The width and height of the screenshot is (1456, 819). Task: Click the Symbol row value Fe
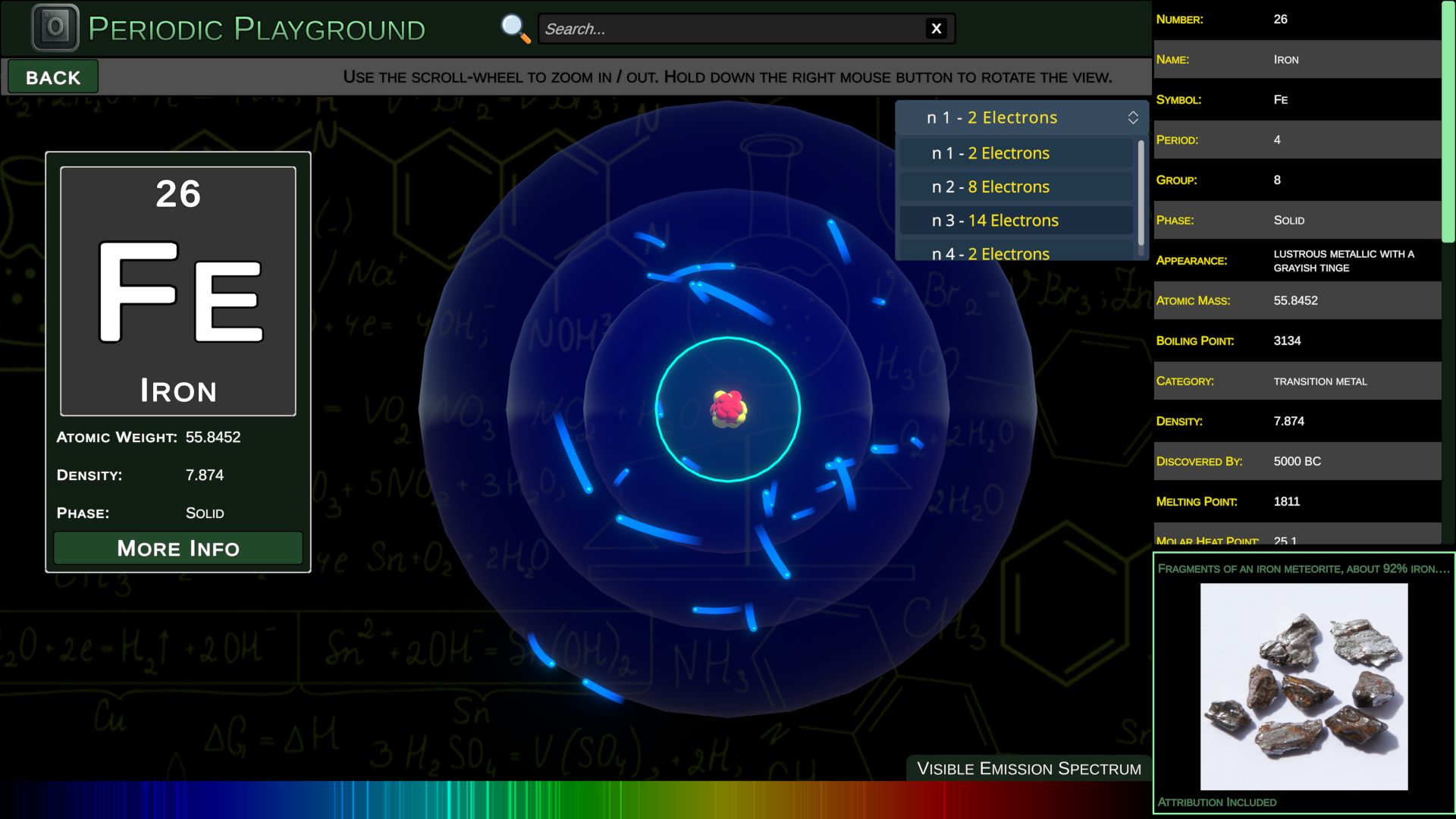click(x=1280, y=100)
